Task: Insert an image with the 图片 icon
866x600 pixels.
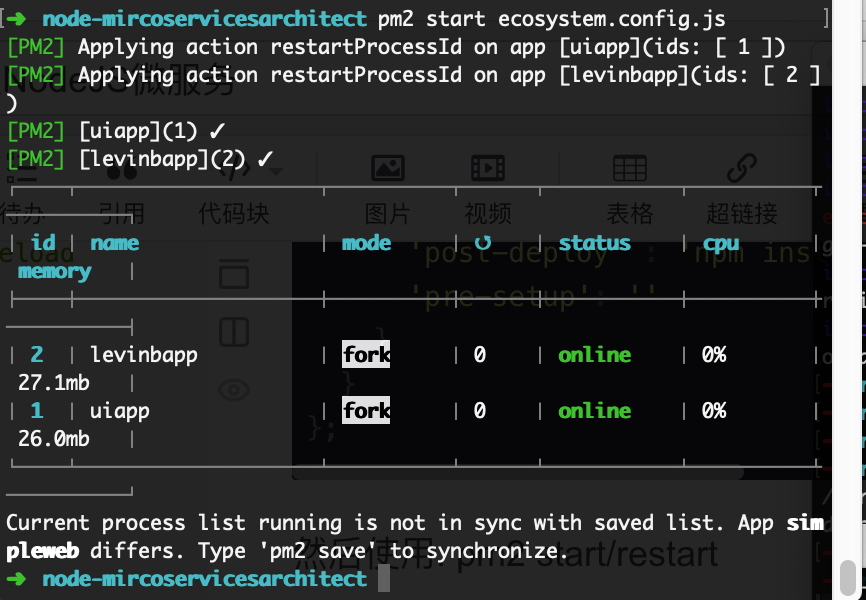Action: point(388,168)
